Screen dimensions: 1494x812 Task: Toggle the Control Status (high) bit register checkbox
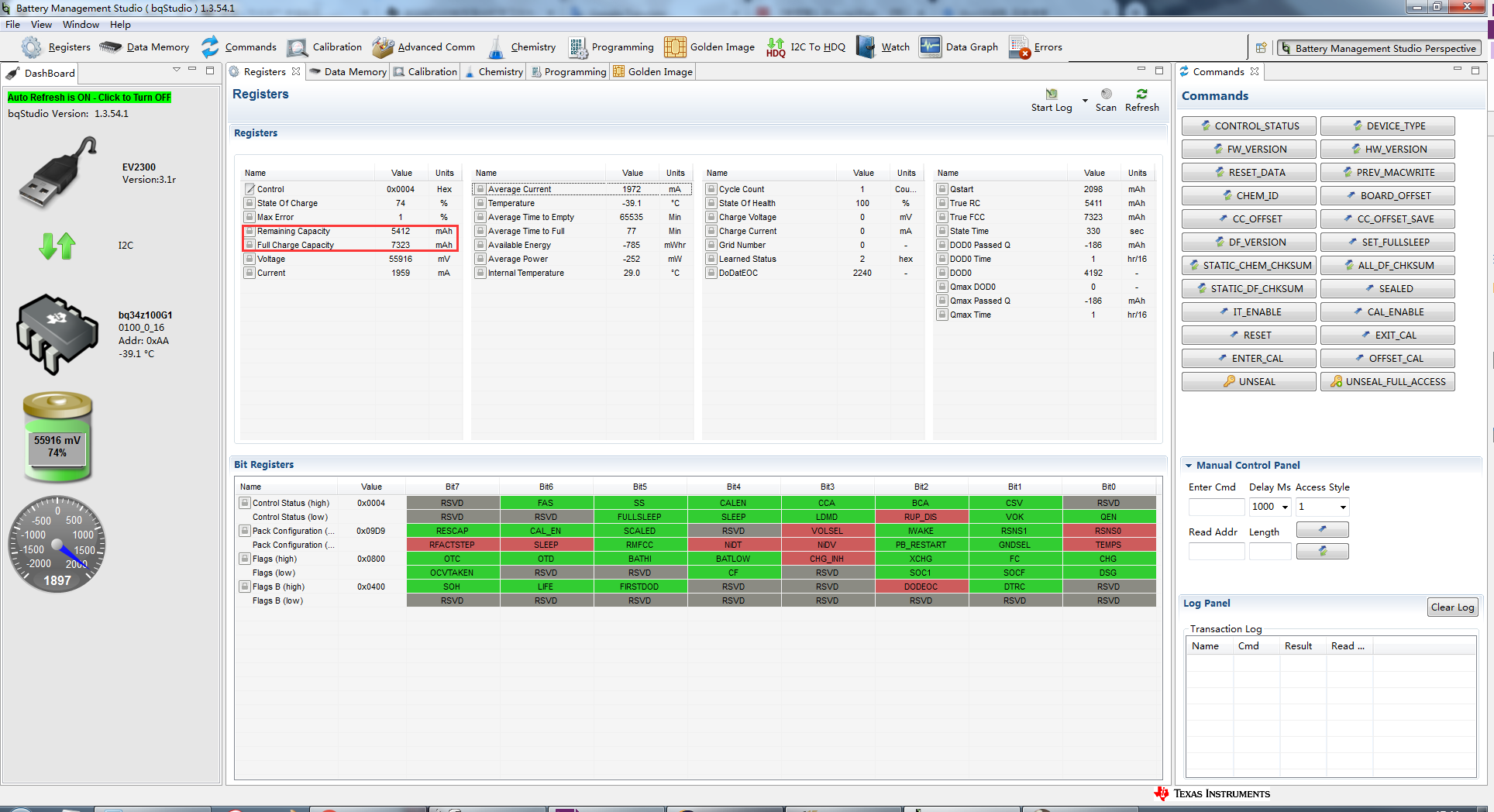pyautogui.click(x=245, y=503)
